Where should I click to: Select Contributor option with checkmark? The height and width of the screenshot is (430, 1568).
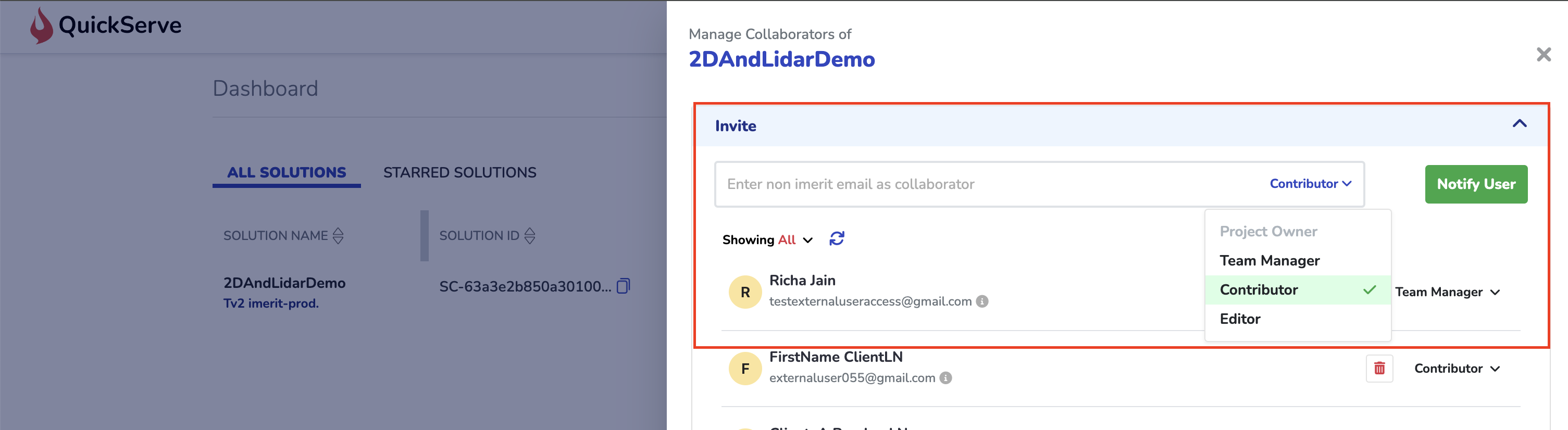tap(1297, 290)
